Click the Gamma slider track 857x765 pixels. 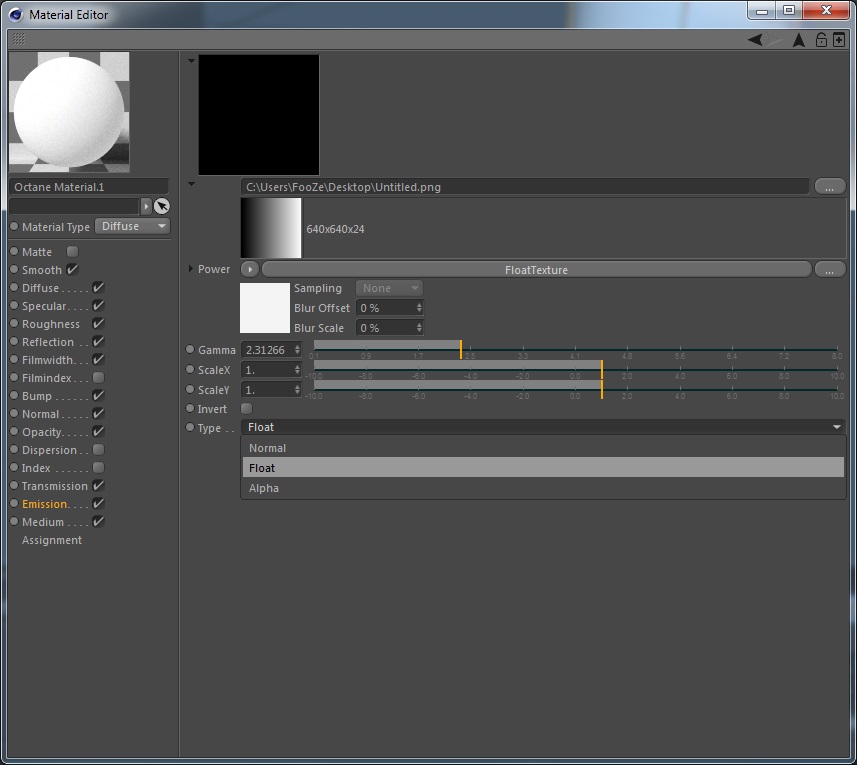coord(575,349)
